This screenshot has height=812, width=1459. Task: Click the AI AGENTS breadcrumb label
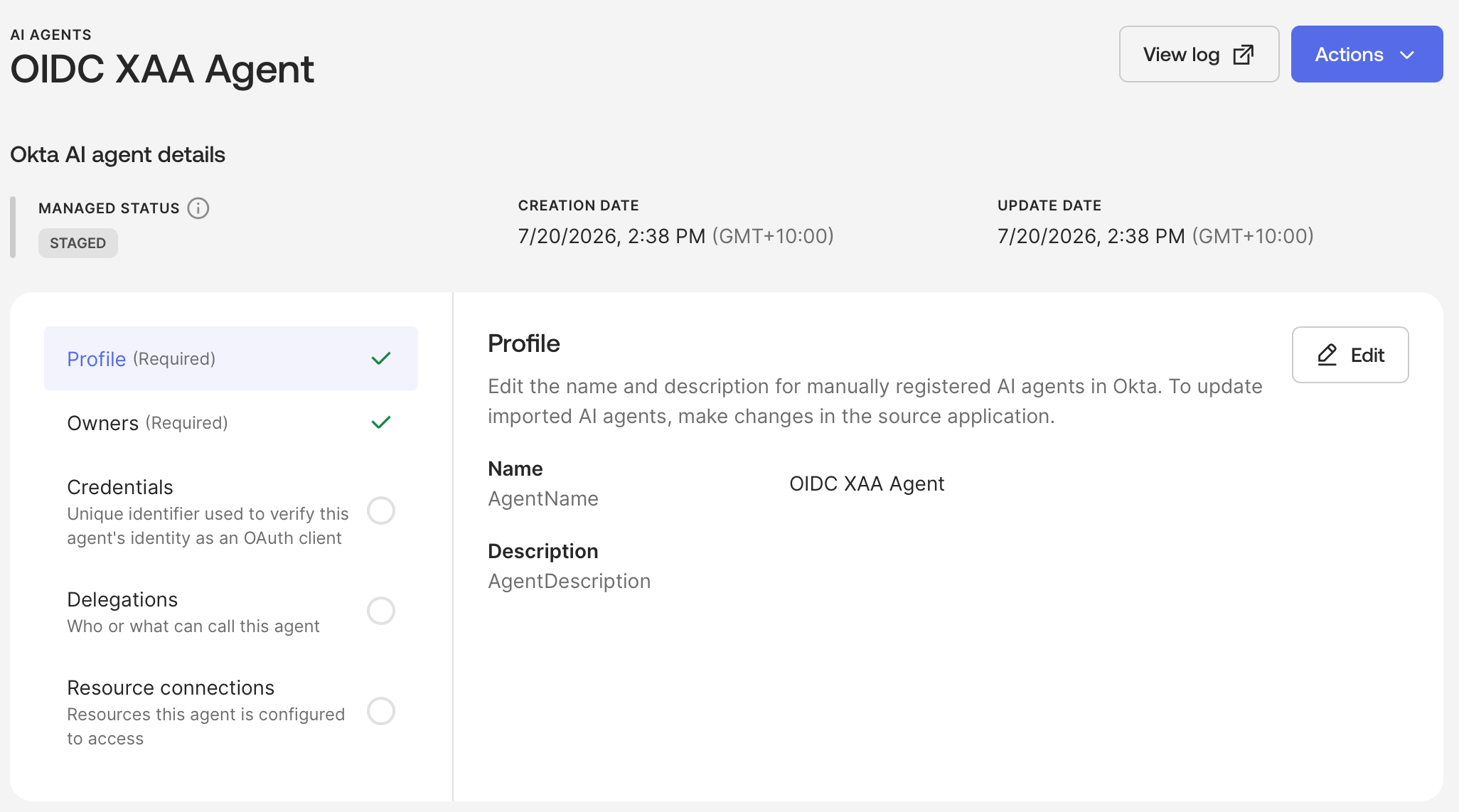tap(51, 35)
